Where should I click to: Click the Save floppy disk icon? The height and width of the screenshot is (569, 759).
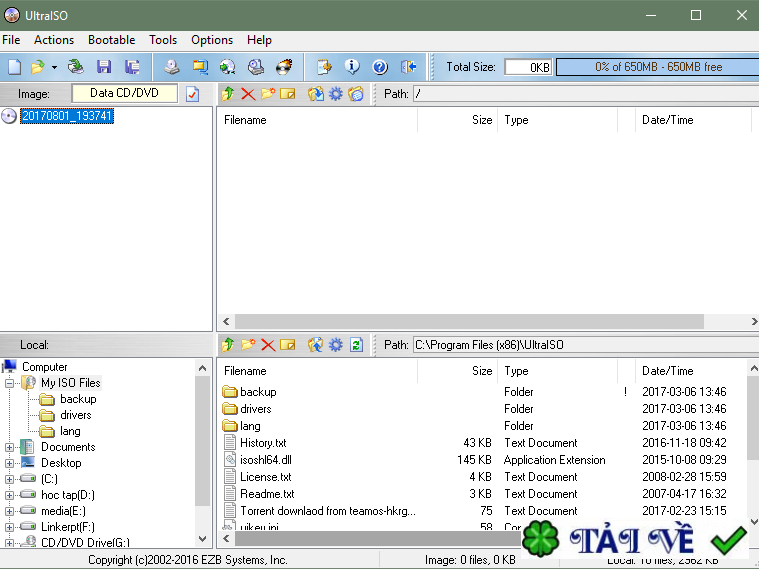point(104,67)
